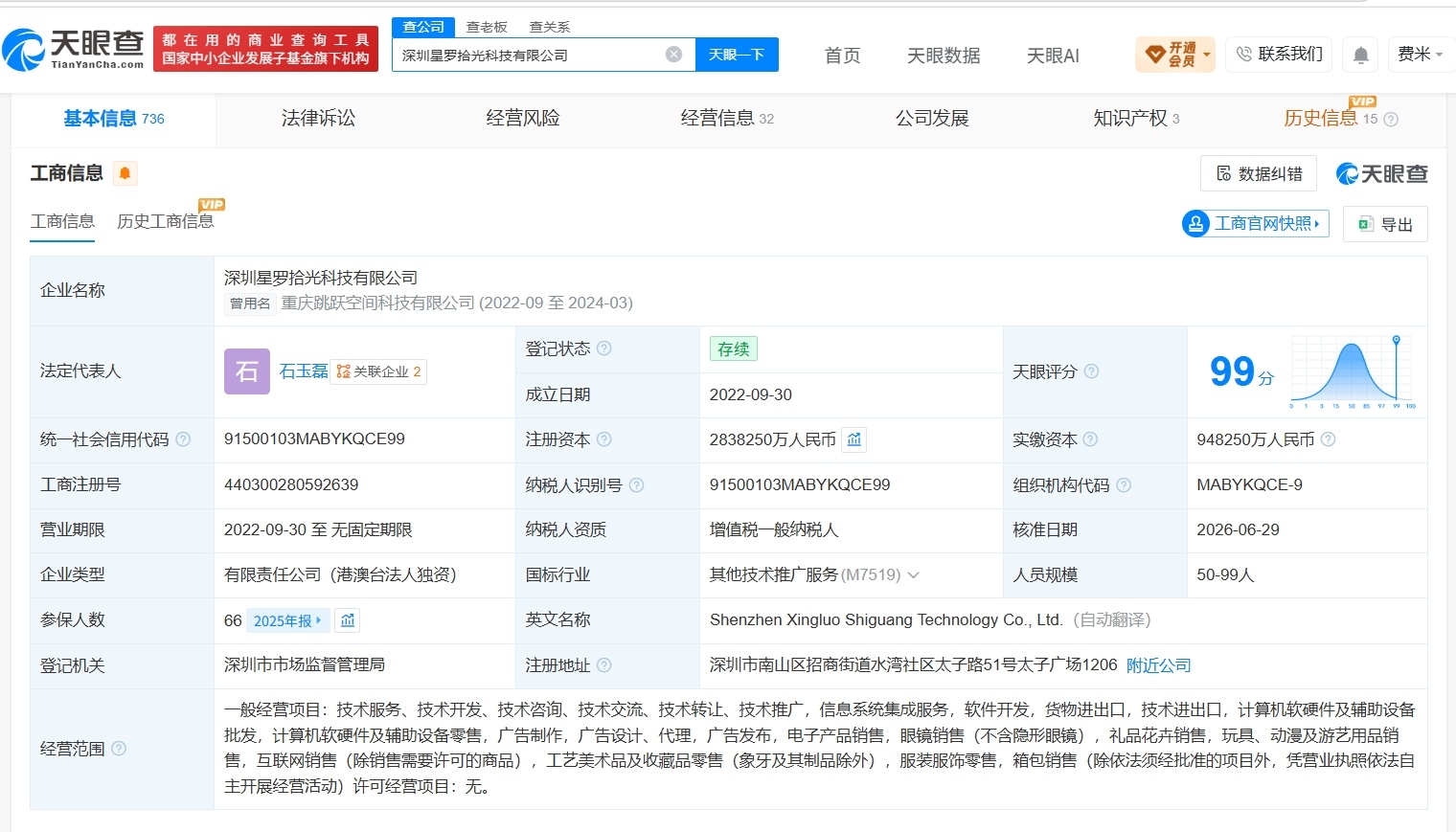Click the English name Shenzhen Xingluo Shiguang Technology

pos(886,620)
